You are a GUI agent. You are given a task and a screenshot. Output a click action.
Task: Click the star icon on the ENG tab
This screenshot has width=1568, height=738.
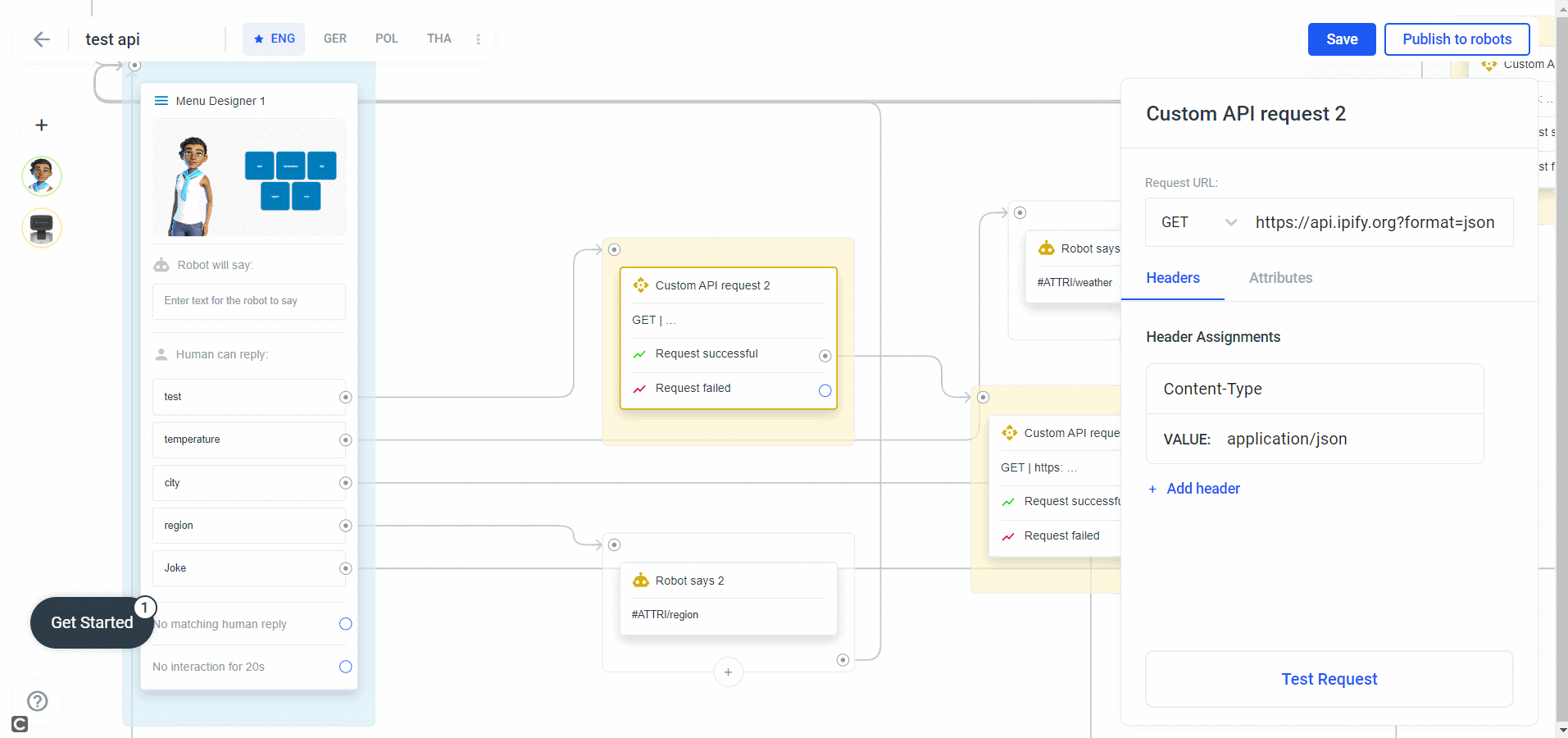[x=259, y=39]
